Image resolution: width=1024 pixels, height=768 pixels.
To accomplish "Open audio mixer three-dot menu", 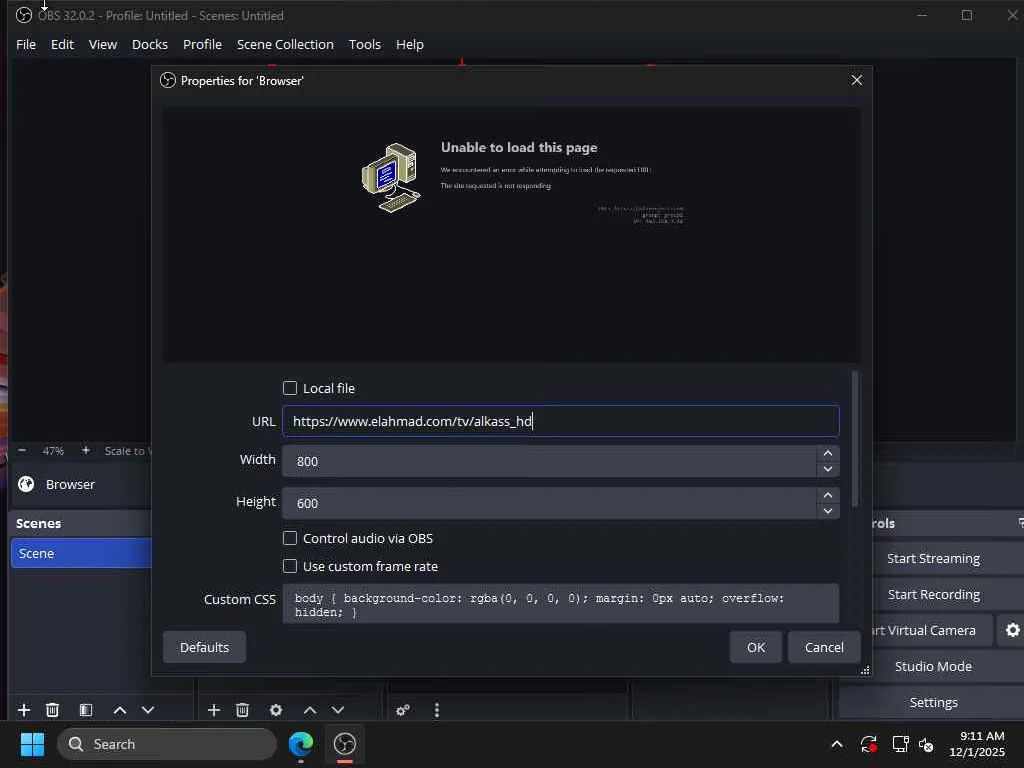I will tap(437, 710).
